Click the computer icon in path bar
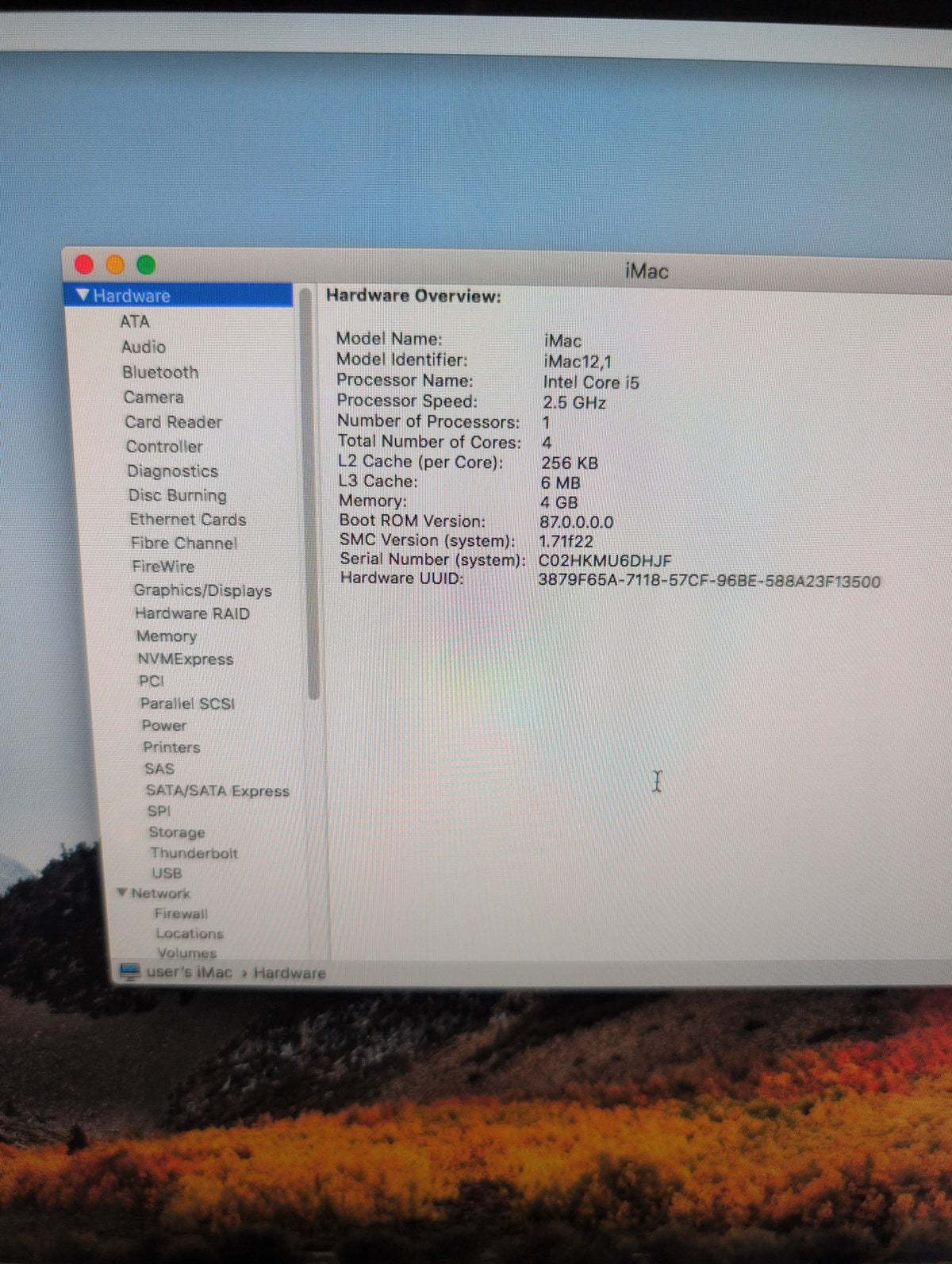 tap(129, 971)
